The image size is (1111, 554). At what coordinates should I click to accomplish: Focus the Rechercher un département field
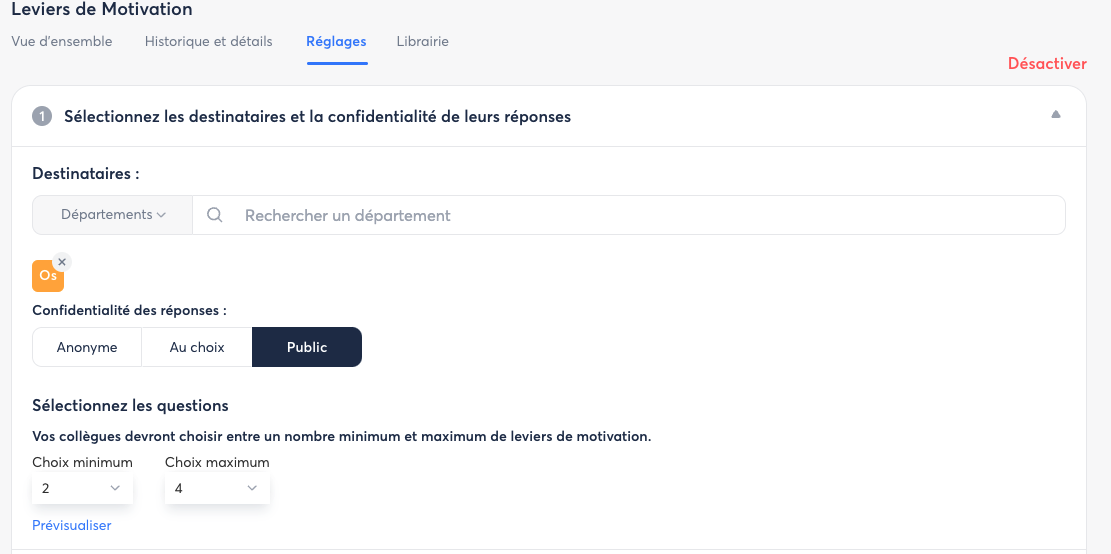tap(640, 215)
